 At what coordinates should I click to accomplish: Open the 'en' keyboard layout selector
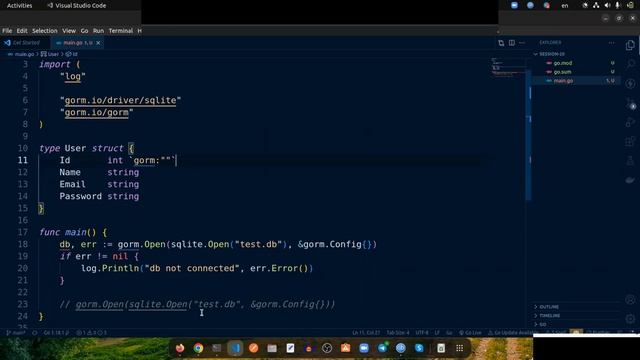click(x=564, y=6)
